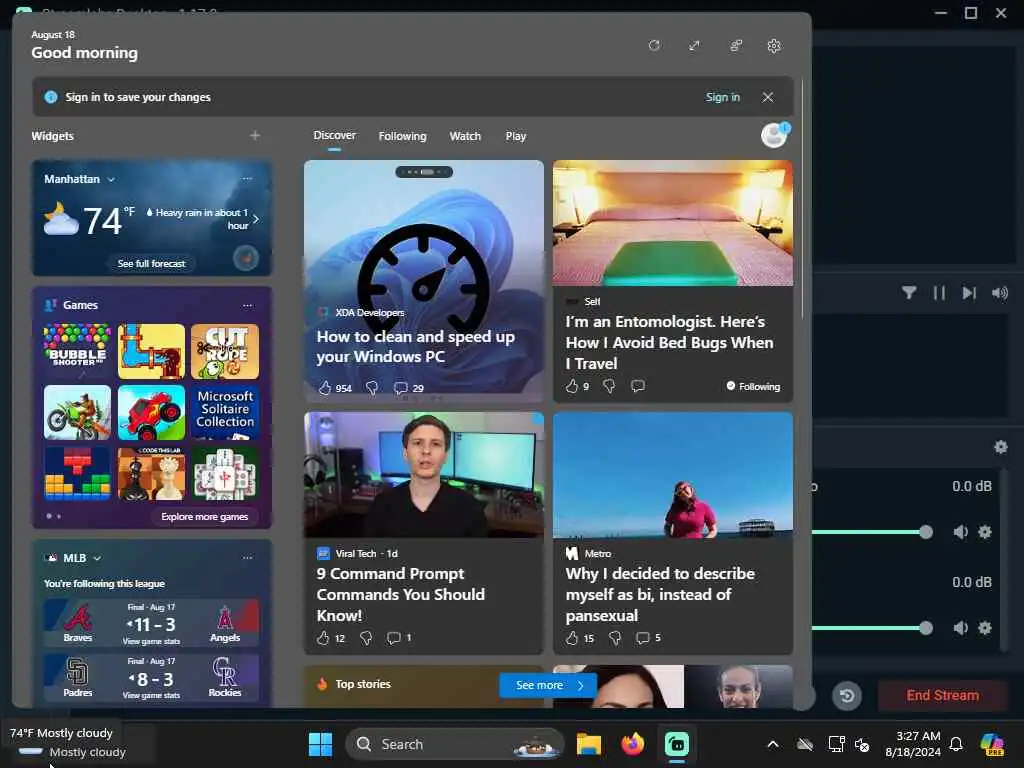1024x768 pixels.
Task: Open the connected-devices icon in widgets header
Action: coord(736,46)
